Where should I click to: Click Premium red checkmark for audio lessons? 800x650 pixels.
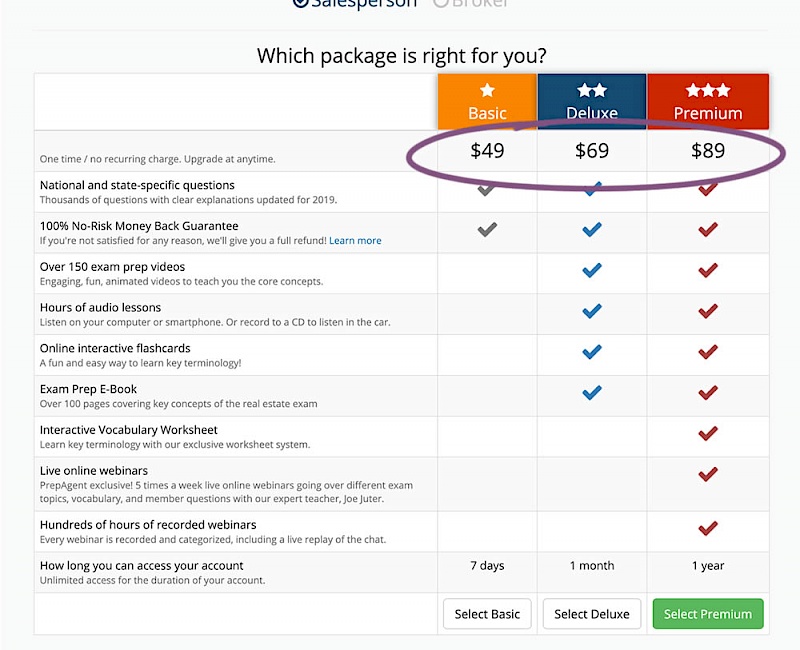coord(708,312)
